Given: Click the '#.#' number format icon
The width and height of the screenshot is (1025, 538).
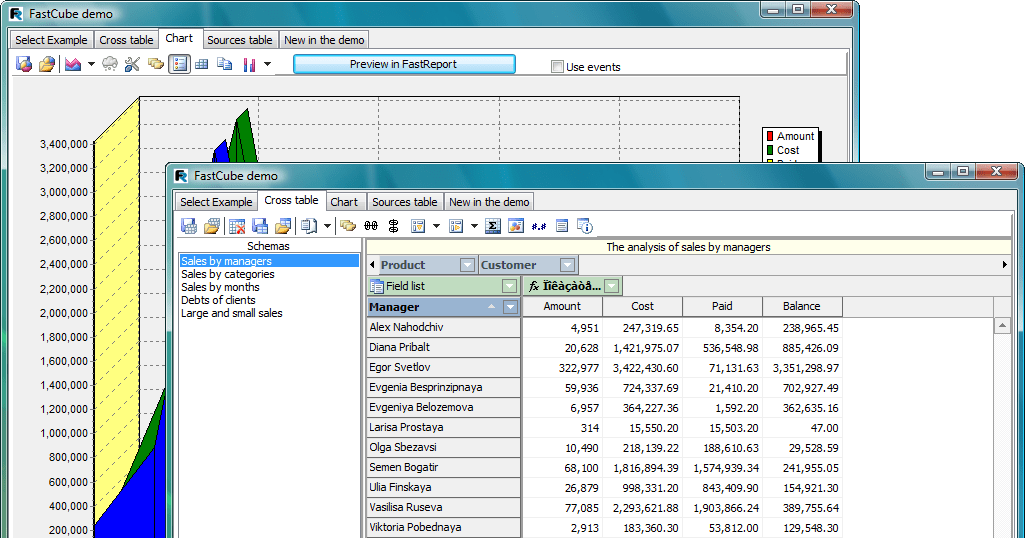Looking at the screenshot, I should (x=539, y=226).
